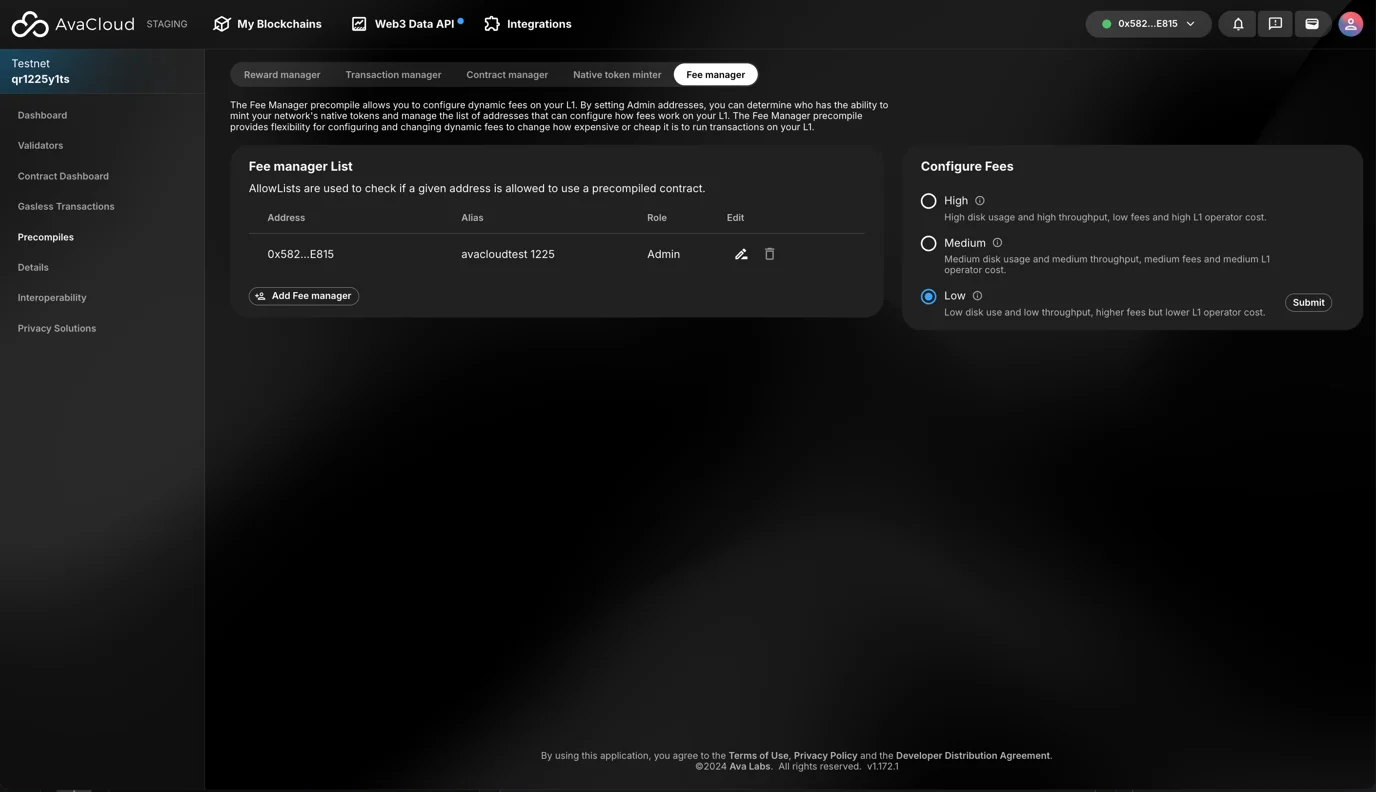This screenshot has width=1376, height=792.
Task: Click the STAGING environment label
Action: coord(167,24)
